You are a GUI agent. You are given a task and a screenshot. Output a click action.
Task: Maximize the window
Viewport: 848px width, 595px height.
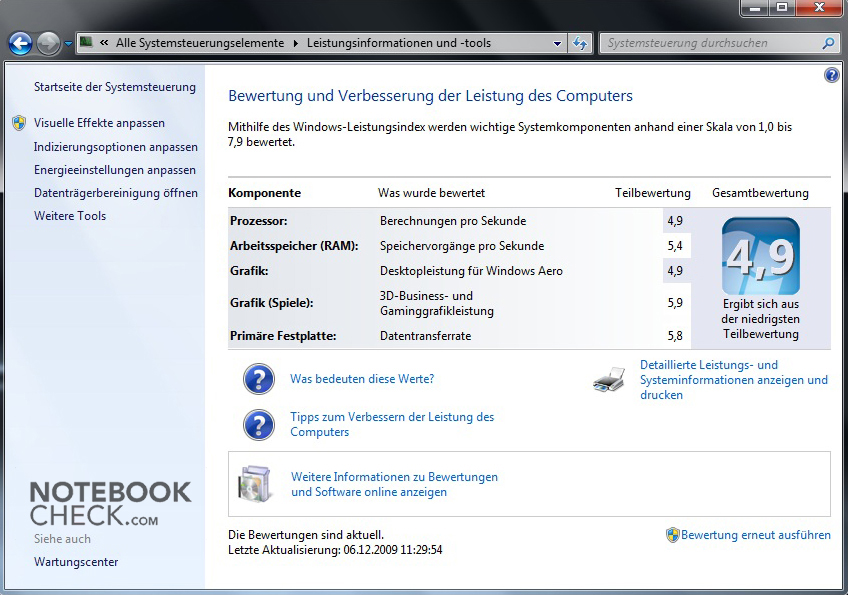pos(782,8)
